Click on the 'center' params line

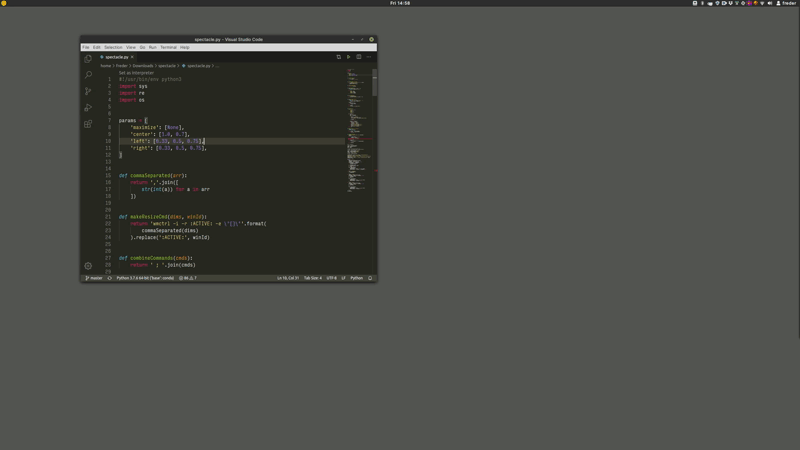point(160,134)
